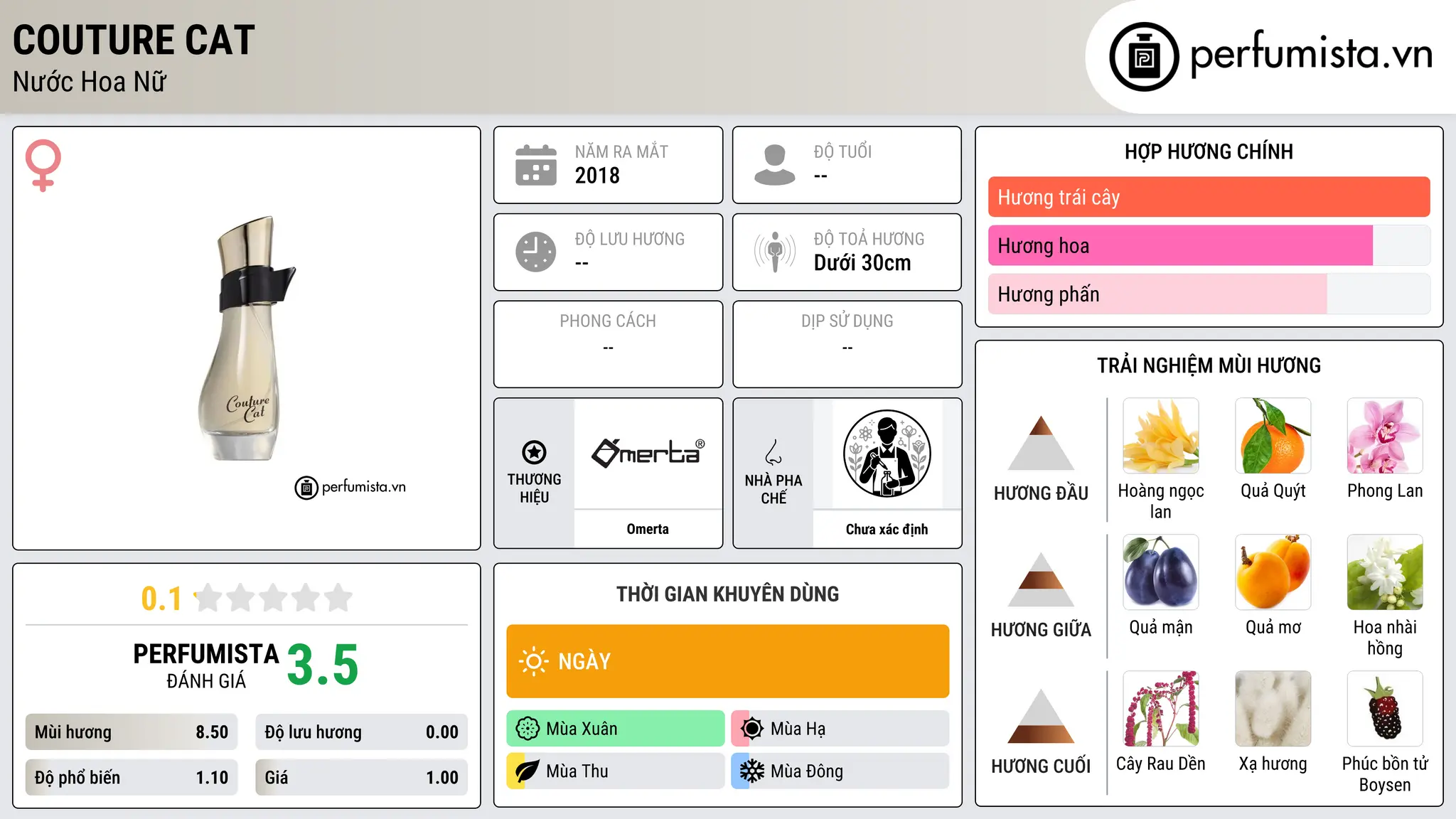Click the base note pyramid icon
Image resolution: width=1456 pixels, height=819 pixels.
pyautogui.click(x=1041, y=716)
